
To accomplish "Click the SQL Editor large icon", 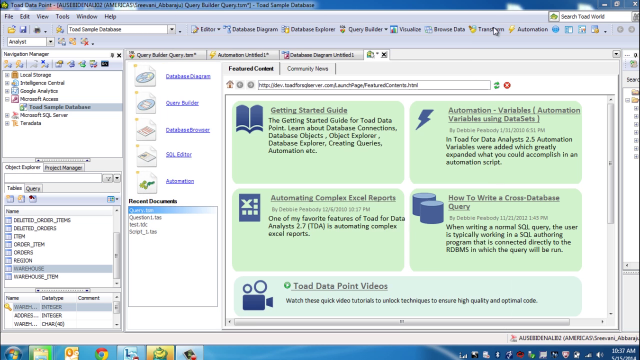I will point(147,155).
